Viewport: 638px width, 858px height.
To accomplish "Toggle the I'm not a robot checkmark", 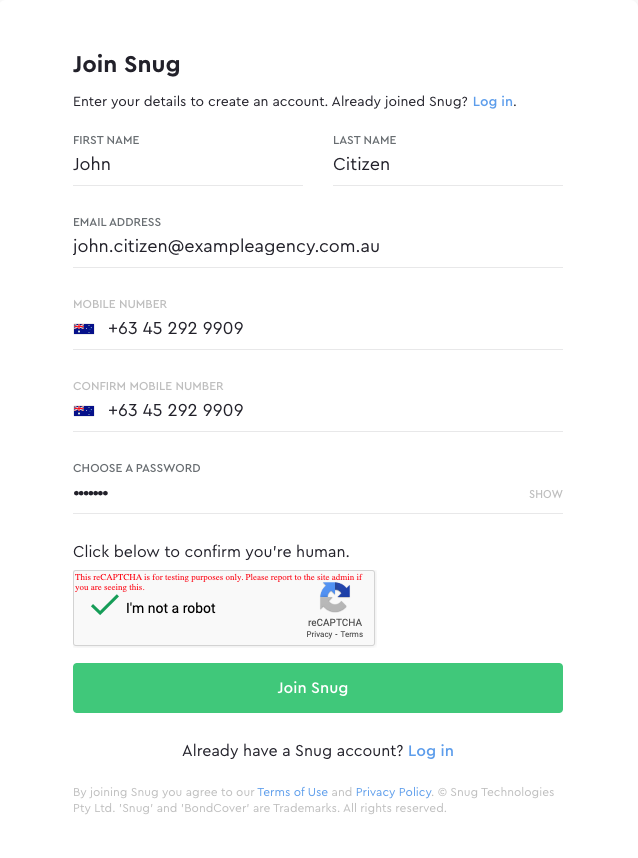I will 105,606.
